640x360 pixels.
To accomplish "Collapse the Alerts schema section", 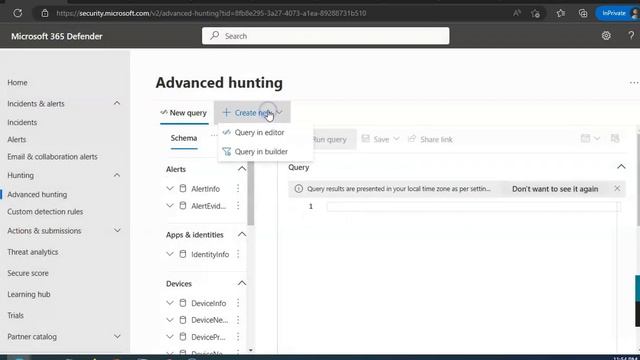I will click(242, 169).
